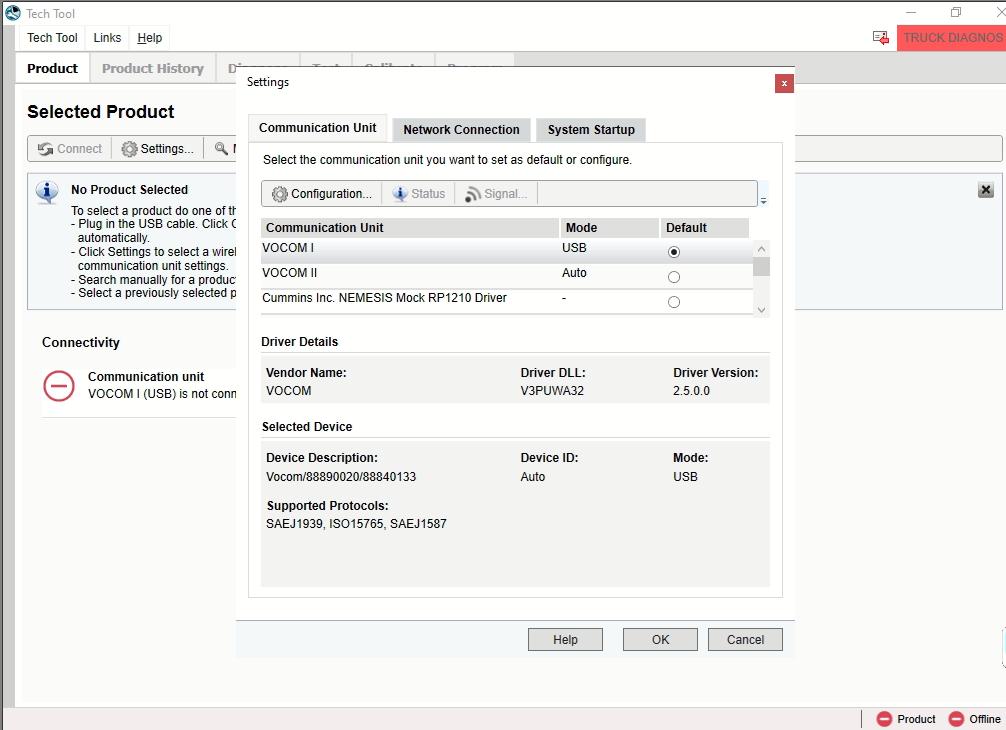Open the Product History tab
Screen dimensions: 1006x730
coord(153,69)
